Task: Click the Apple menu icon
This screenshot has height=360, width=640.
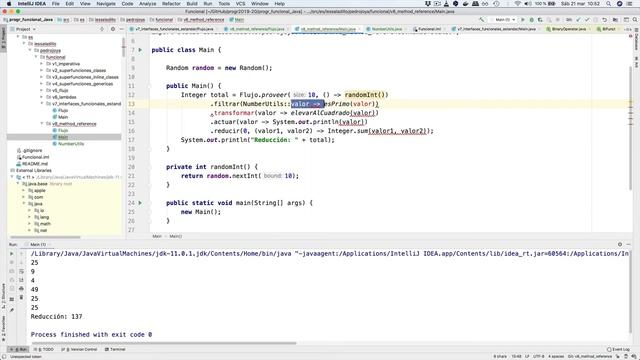Action: (9, 4)
